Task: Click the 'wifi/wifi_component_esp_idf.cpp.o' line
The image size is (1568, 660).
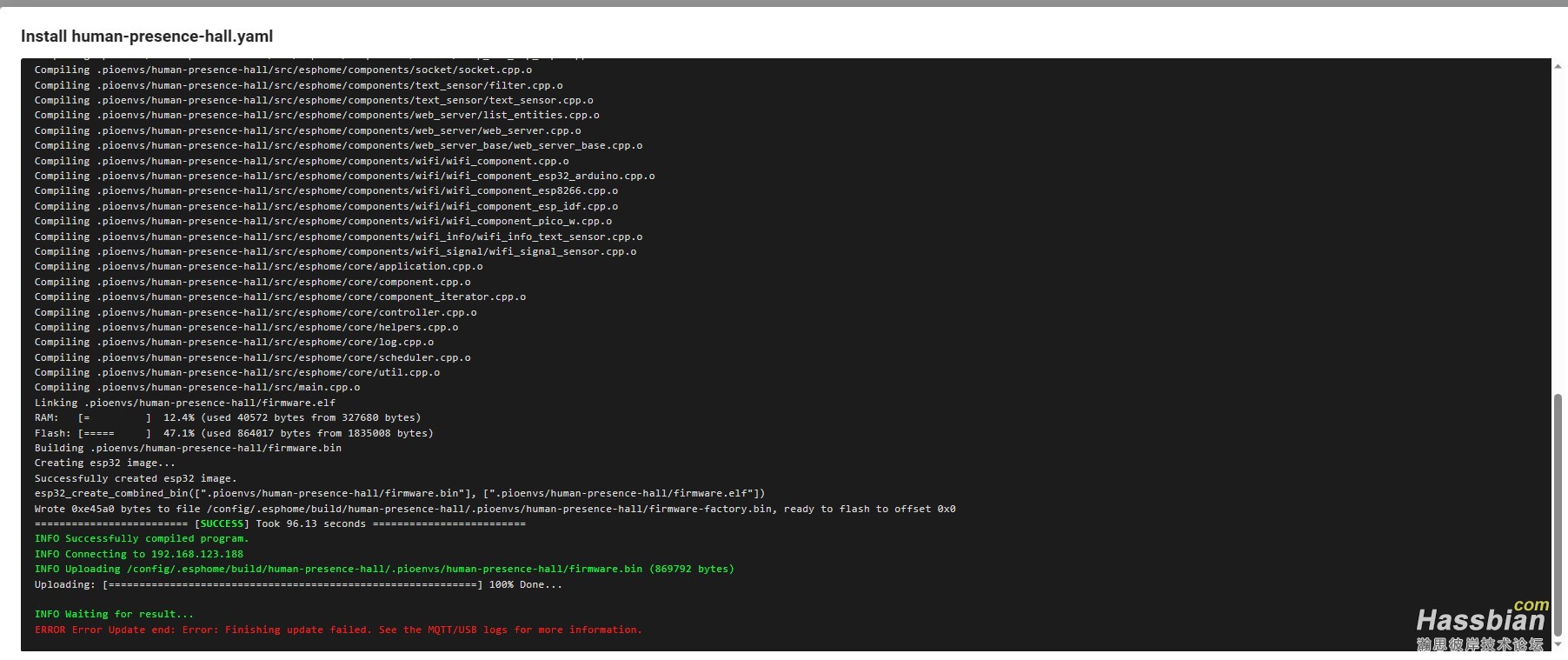Action: tap(327, 206)
